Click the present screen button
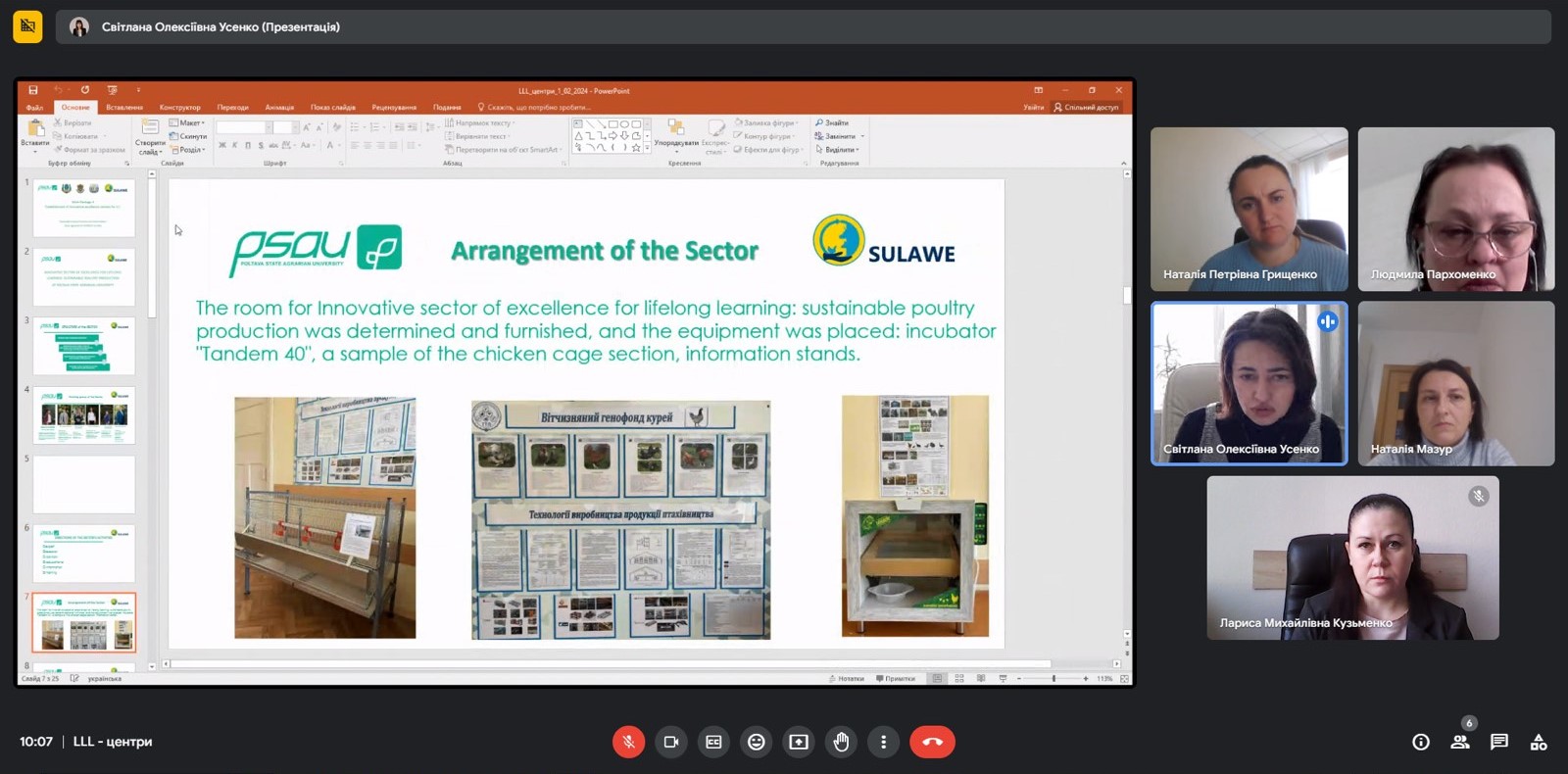 point(799,742)
